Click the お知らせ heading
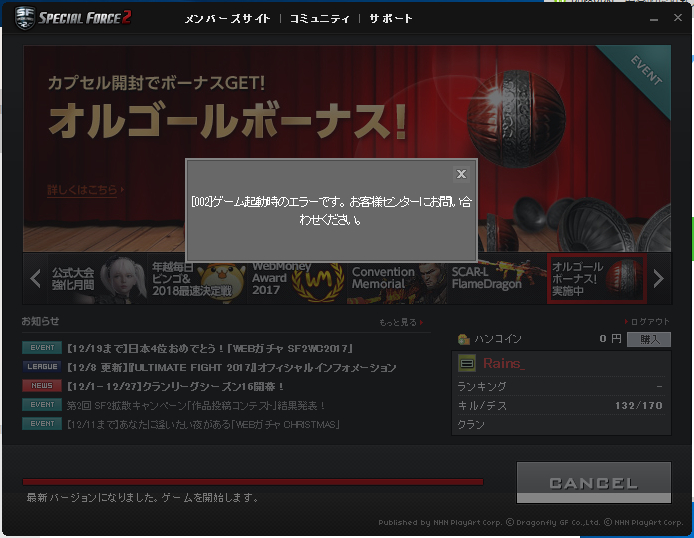The height and width of the screenshot is (538, 694). tap(40, 321)
